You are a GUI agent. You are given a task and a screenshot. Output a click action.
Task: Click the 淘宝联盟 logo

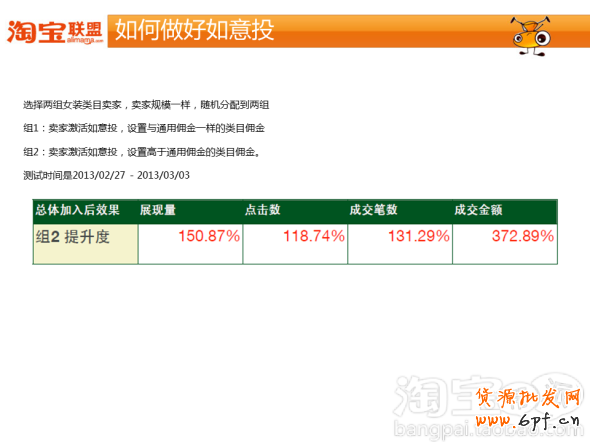click(x=55, y=32)
